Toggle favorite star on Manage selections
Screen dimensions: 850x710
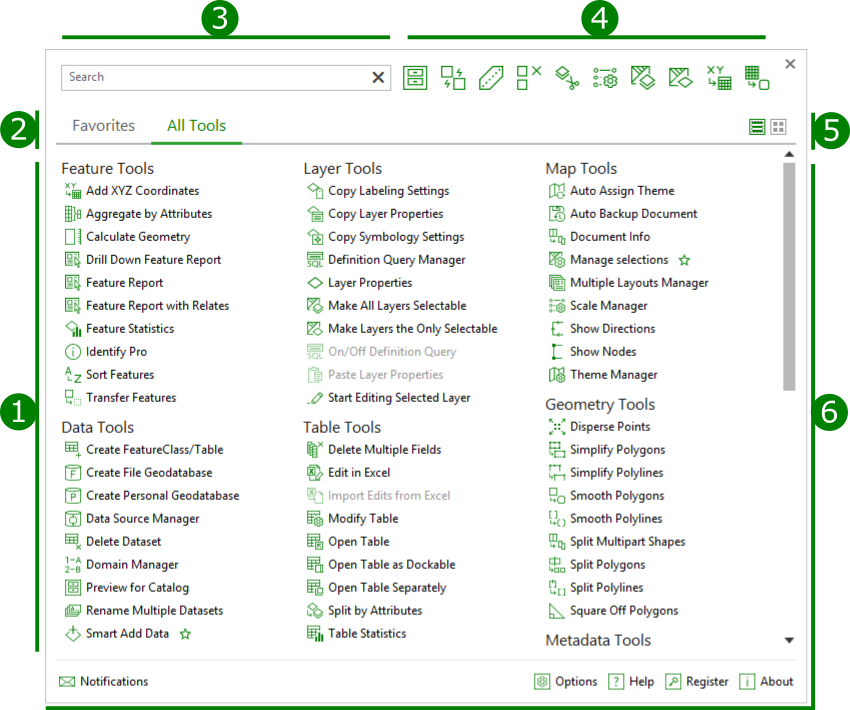coord(685,260)
